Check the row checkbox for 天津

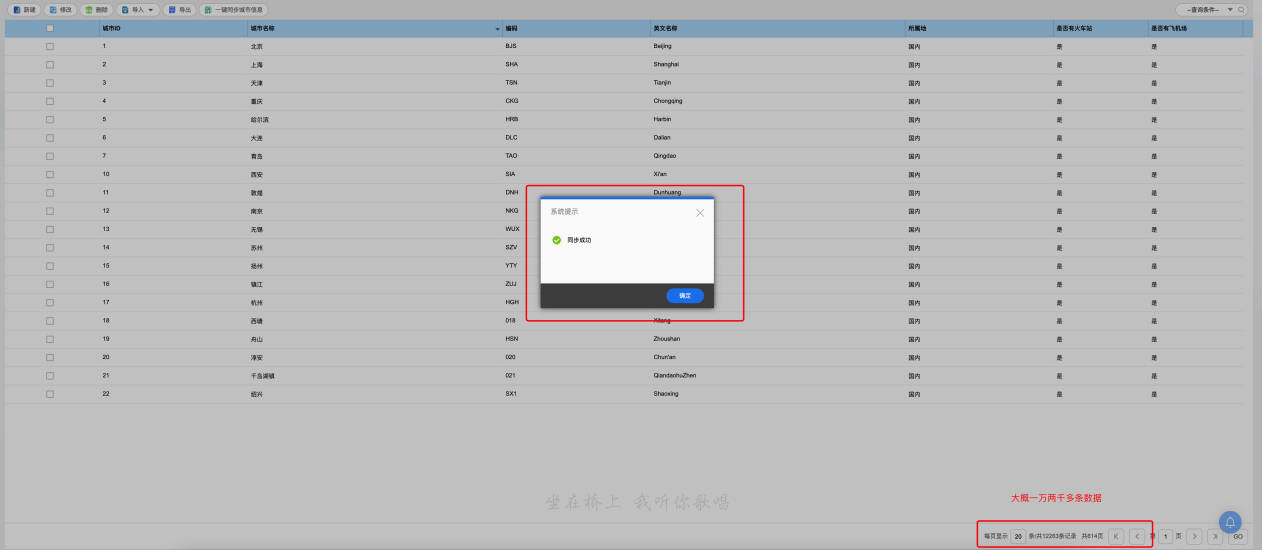50,83
